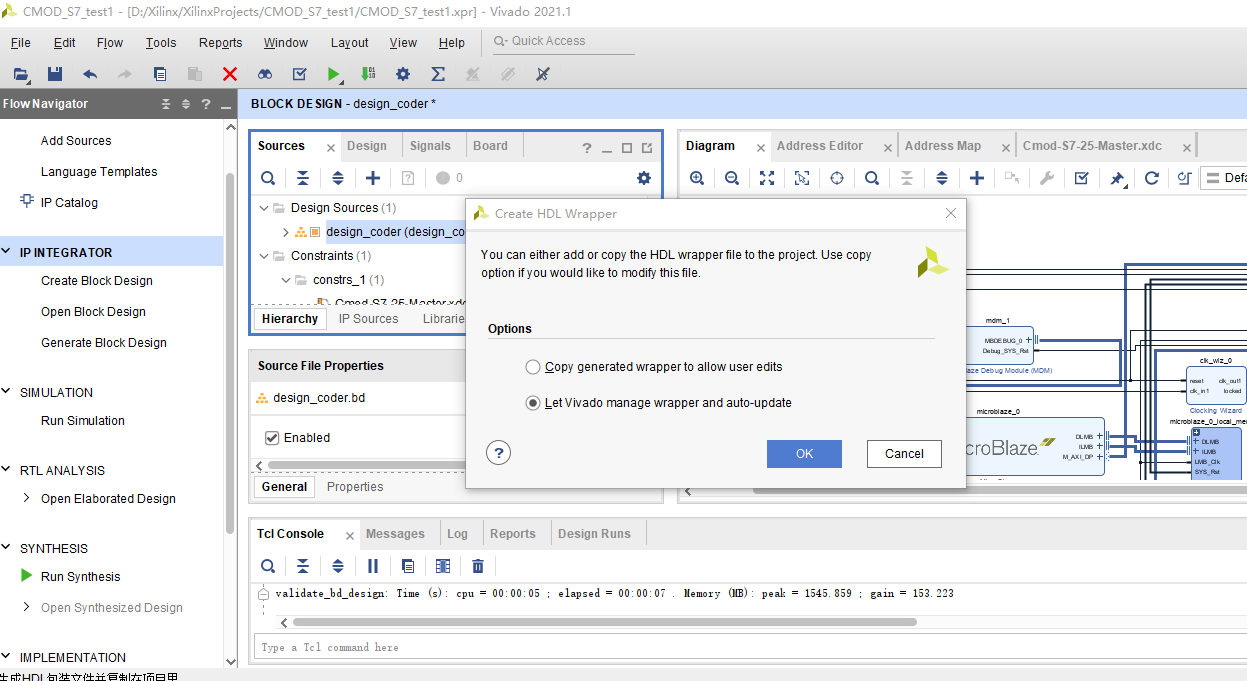Switch to IP Sources tab
The width and height of the screenshot is (1247, 681).
(368, 319)
